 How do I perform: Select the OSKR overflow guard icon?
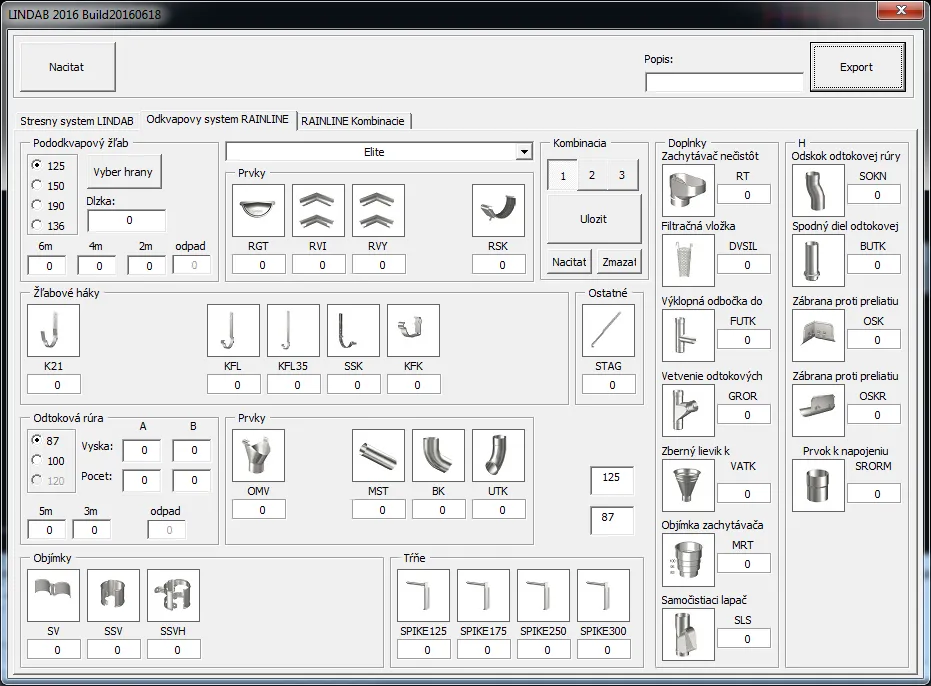[x=818, y=410]
